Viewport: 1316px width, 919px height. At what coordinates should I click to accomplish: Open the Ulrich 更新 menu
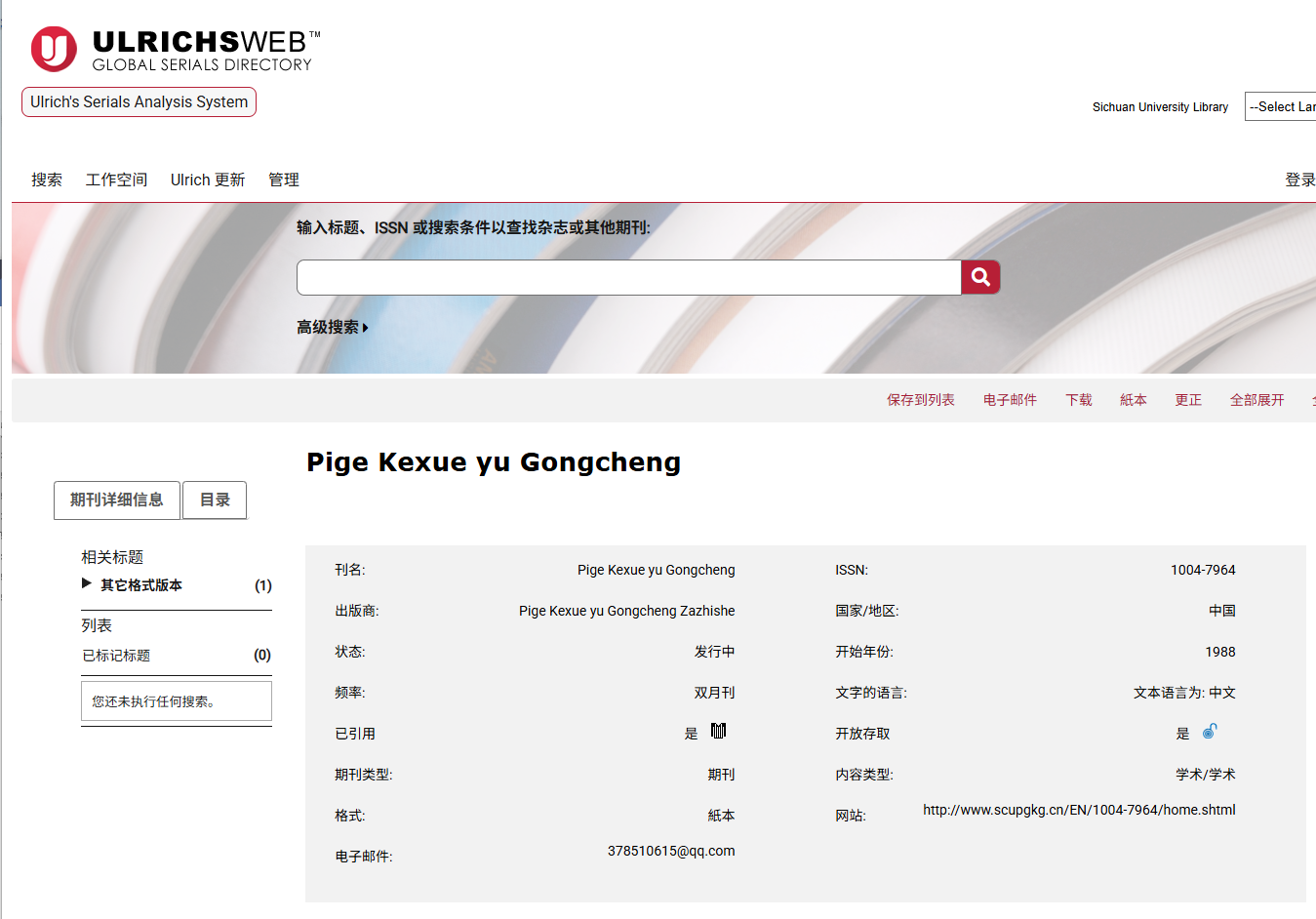click(207, 180)
